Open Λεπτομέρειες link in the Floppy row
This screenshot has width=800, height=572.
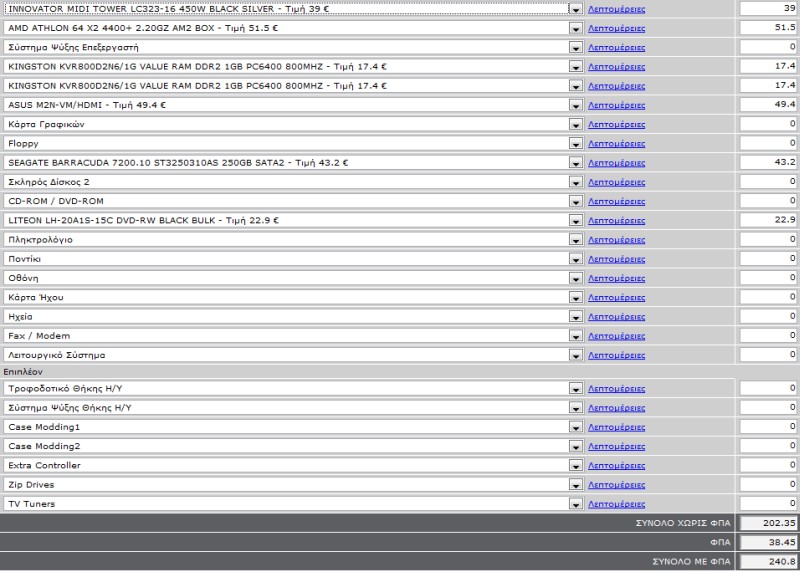616,144
